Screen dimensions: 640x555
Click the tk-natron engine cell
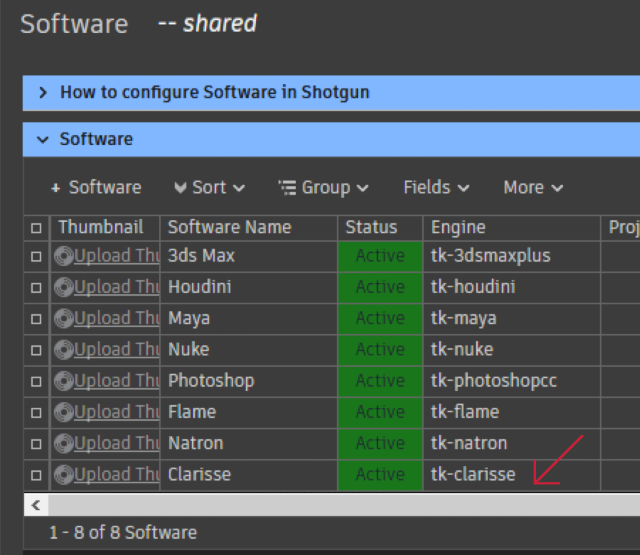pos(512,444)
